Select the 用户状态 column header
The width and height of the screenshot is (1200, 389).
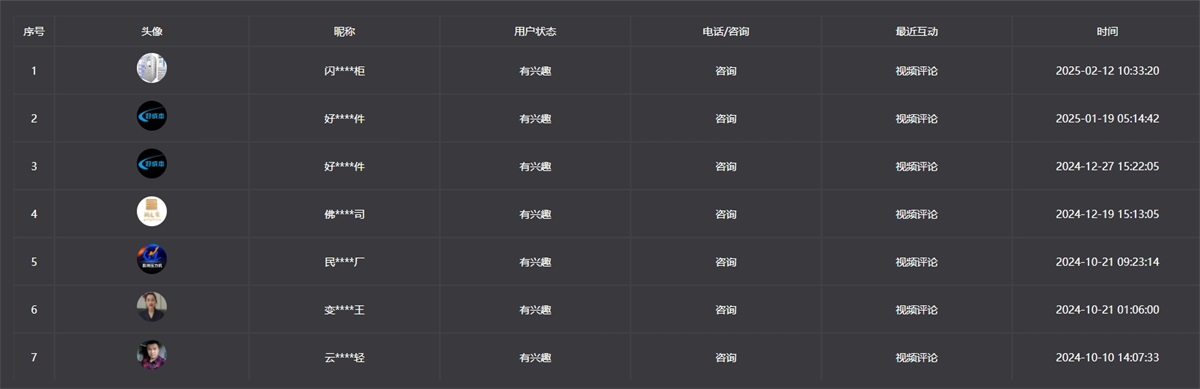(535, 32)
